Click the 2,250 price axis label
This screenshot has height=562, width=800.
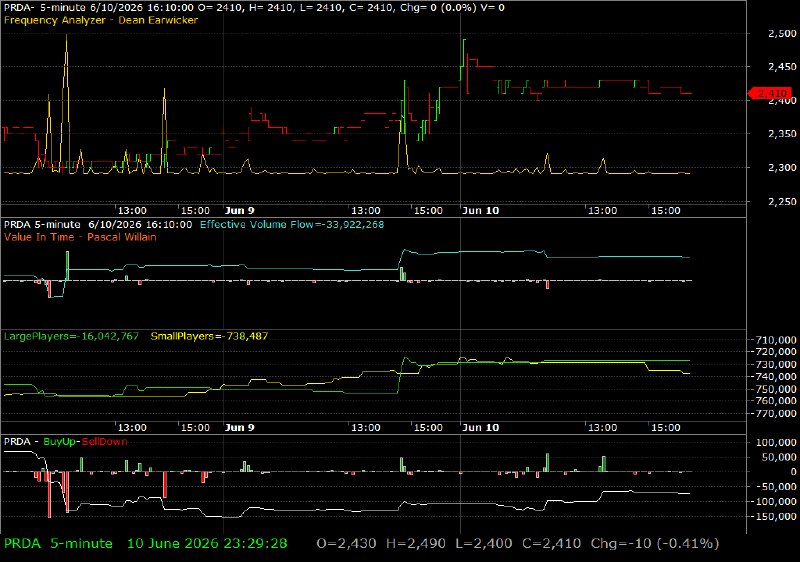782,201
